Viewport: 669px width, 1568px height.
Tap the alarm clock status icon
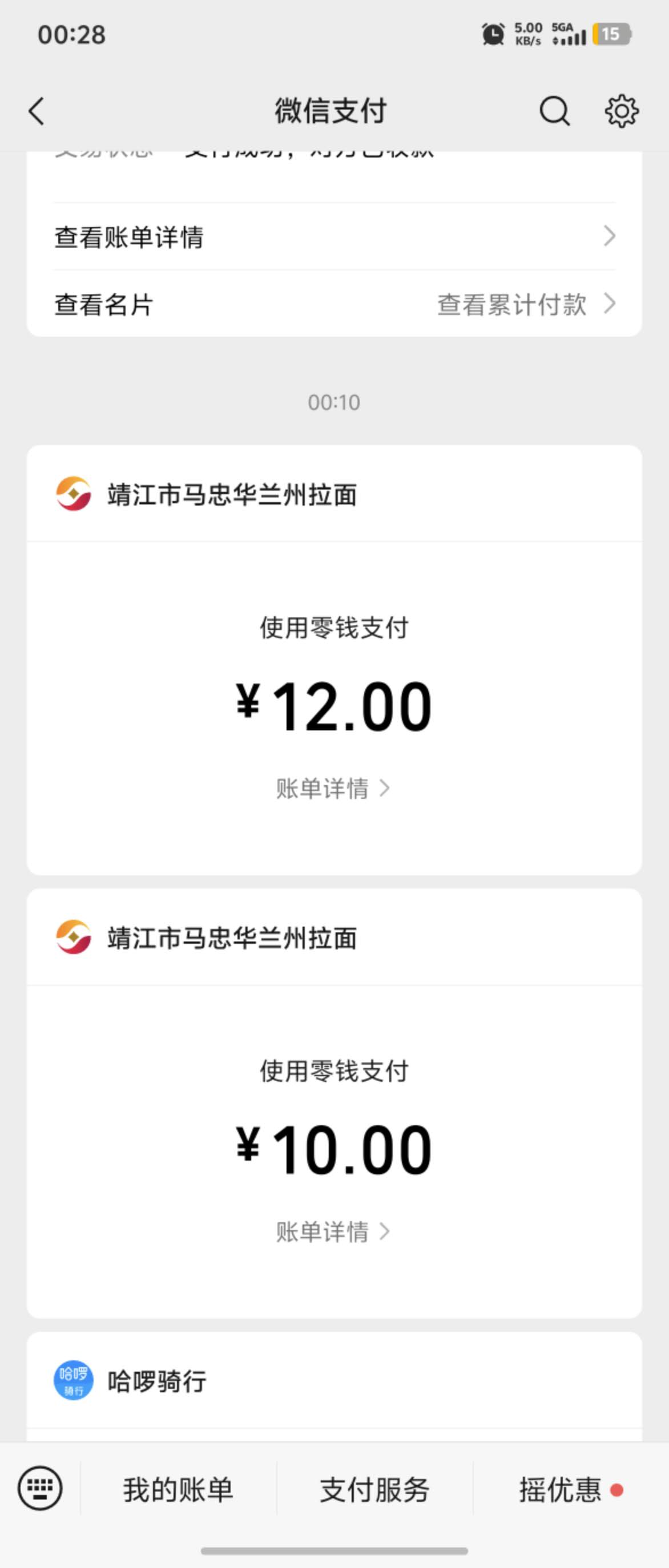pyautogui.click(x=493, y=34)
